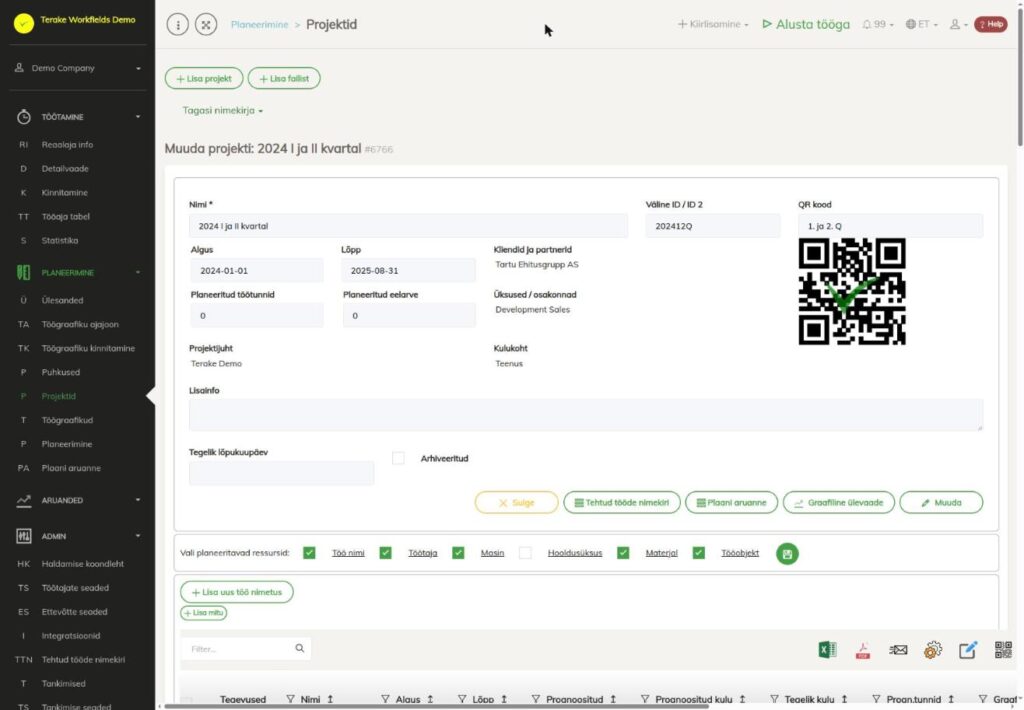Open the QR code grid icon in the table toolbar
The height and width of the screenshot is (710, 1024).
[x=1003, y=650]
